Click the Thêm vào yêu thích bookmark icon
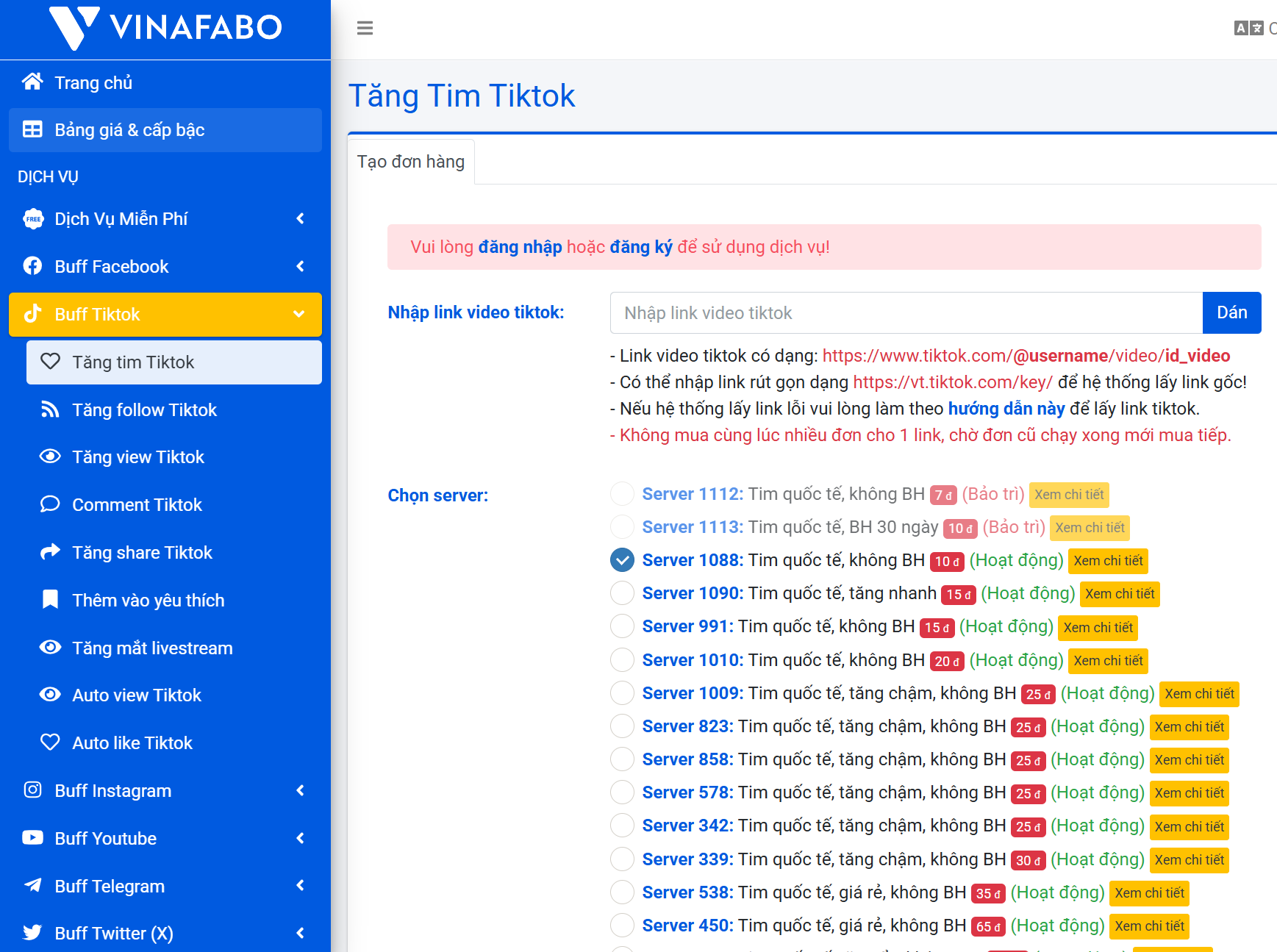1277x952 pixels. [50, 600]
